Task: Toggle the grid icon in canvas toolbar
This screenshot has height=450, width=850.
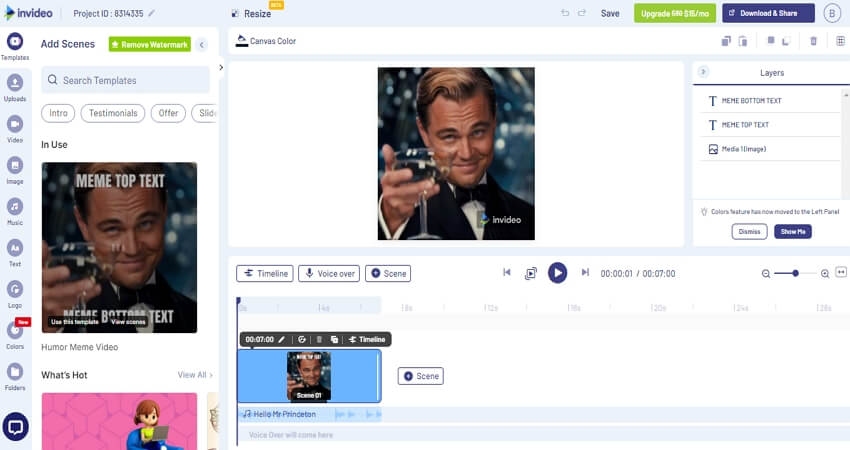Action: pos(840,41)
